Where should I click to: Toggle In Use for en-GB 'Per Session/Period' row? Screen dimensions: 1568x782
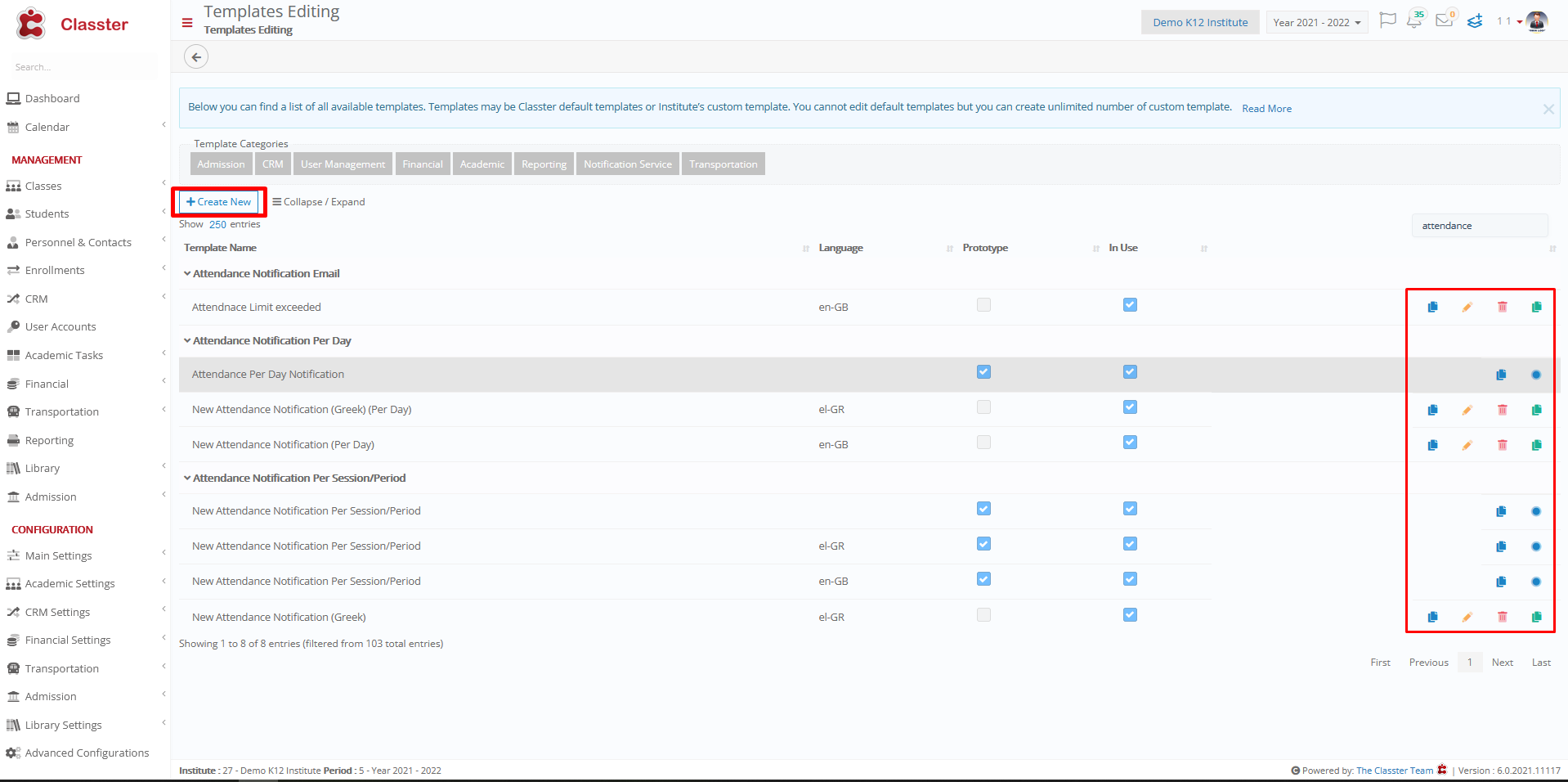[x=1130, y=579]
